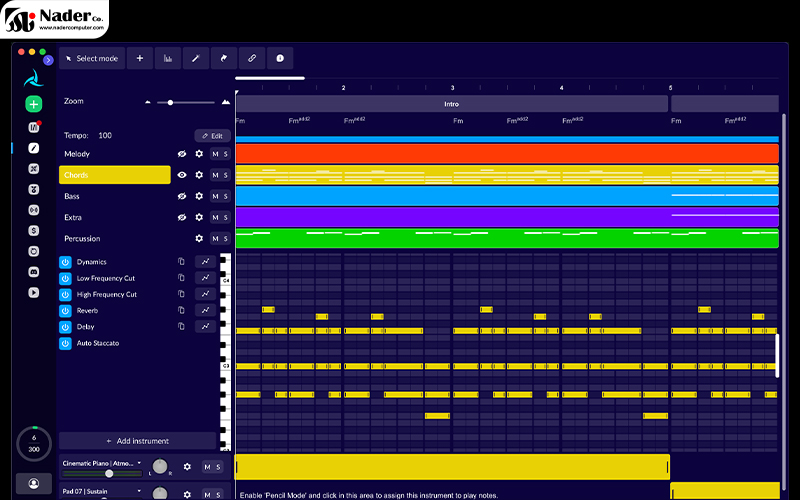The height and width of the screenshot is (500, 800).
Task: Open the user profile icon at bottom left
Action: tap(34, 483)
